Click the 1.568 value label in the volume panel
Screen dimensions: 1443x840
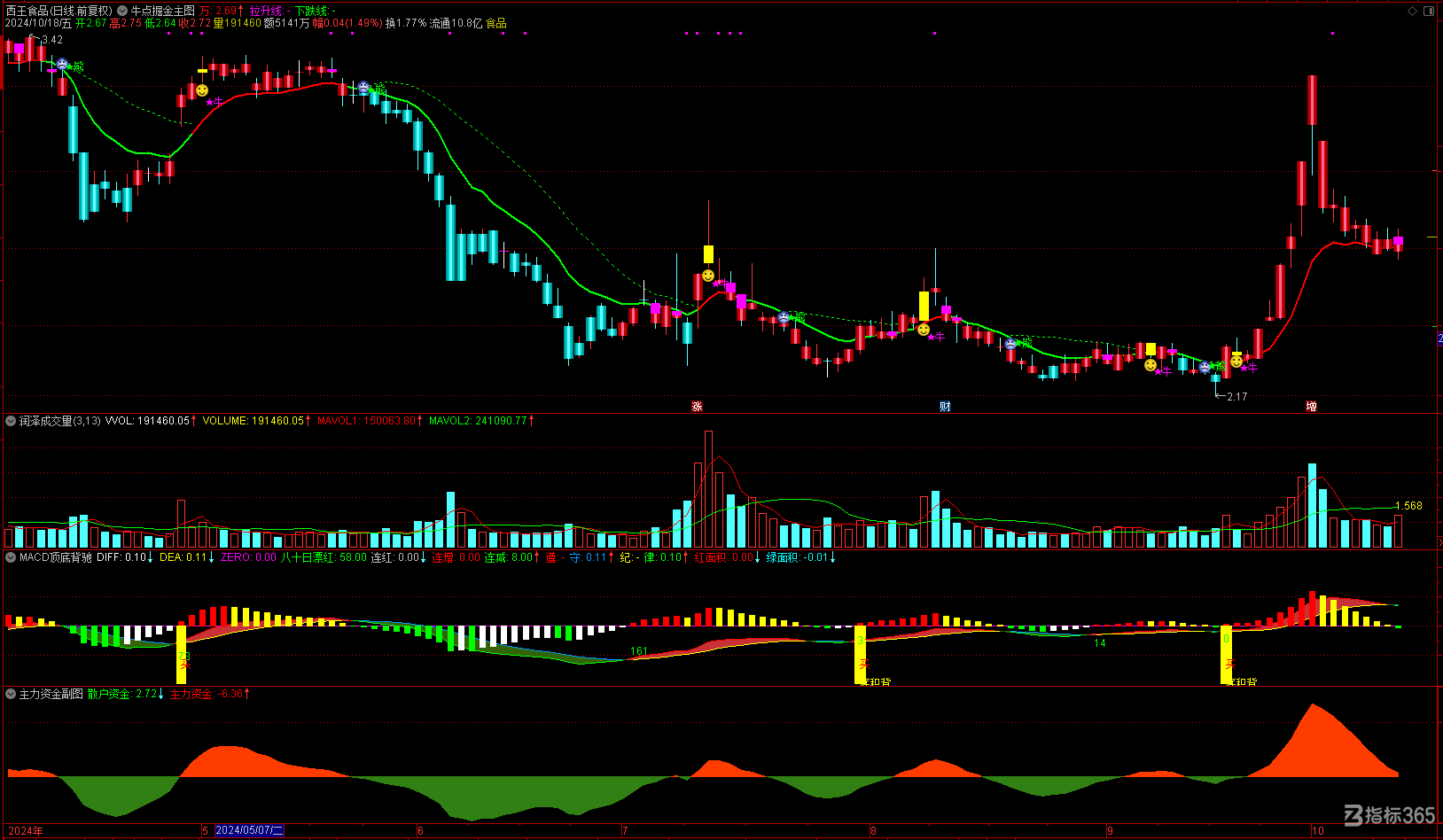pos(1408,506)
